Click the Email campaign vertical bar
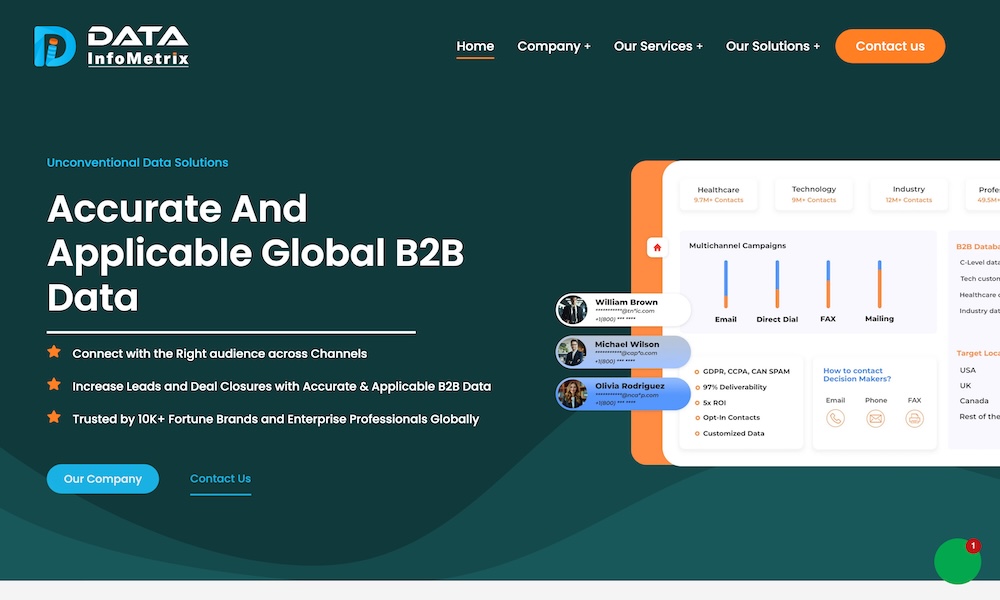Image resolution: width=1000 pixels, height=600 pixels. 726,285
